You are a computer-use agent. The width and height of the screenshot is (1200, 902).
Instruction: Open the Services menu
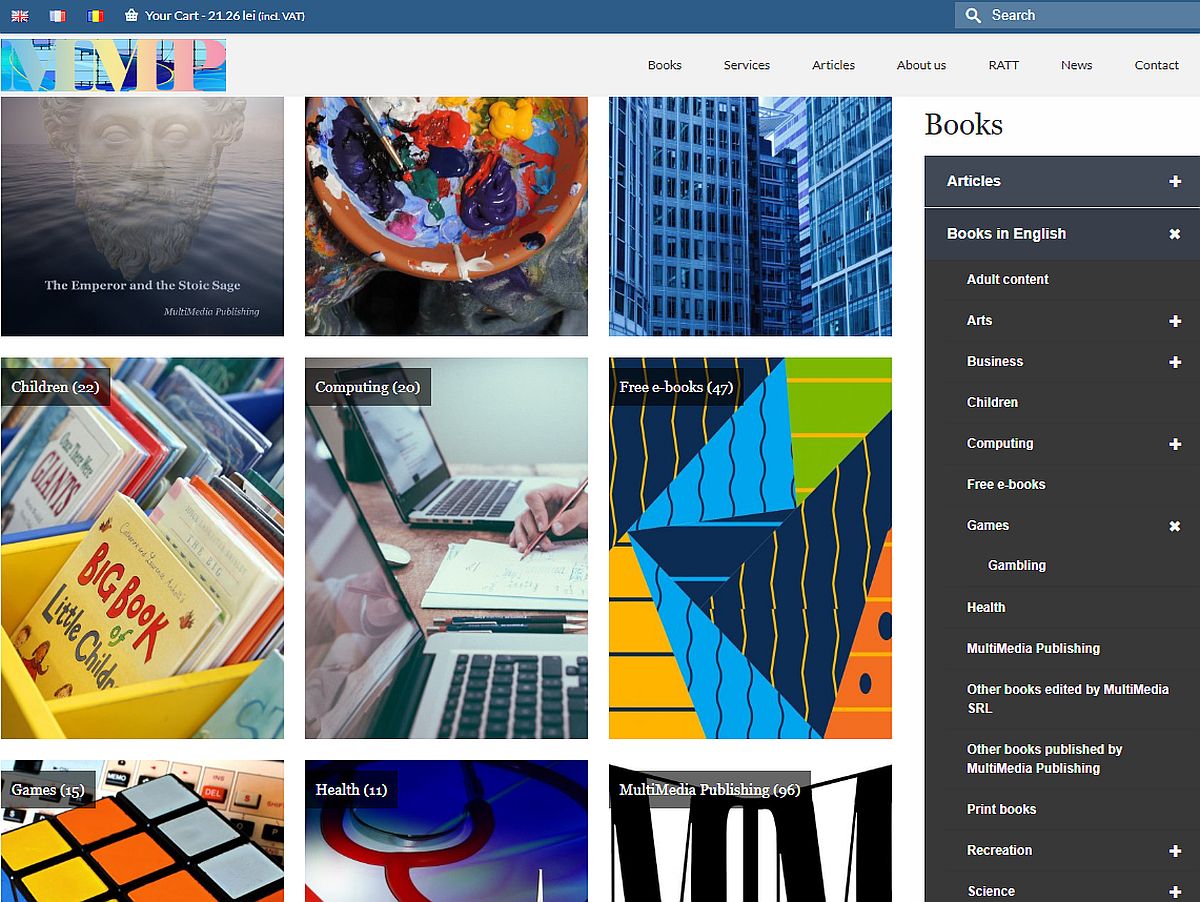(x=747, y=65)
